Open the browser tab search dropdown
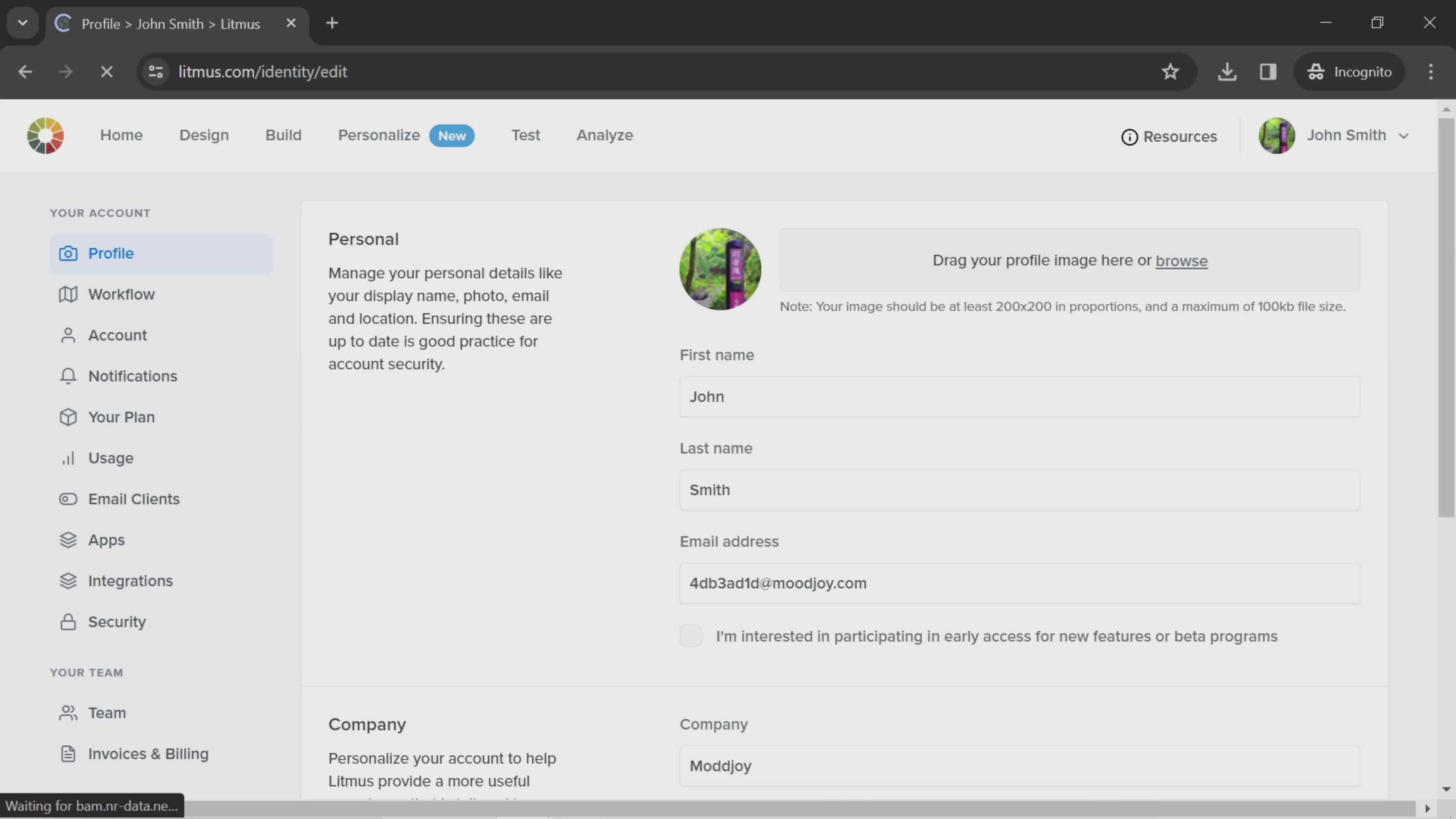Viewport: 1456px width, 819px height. coord(23,23)
